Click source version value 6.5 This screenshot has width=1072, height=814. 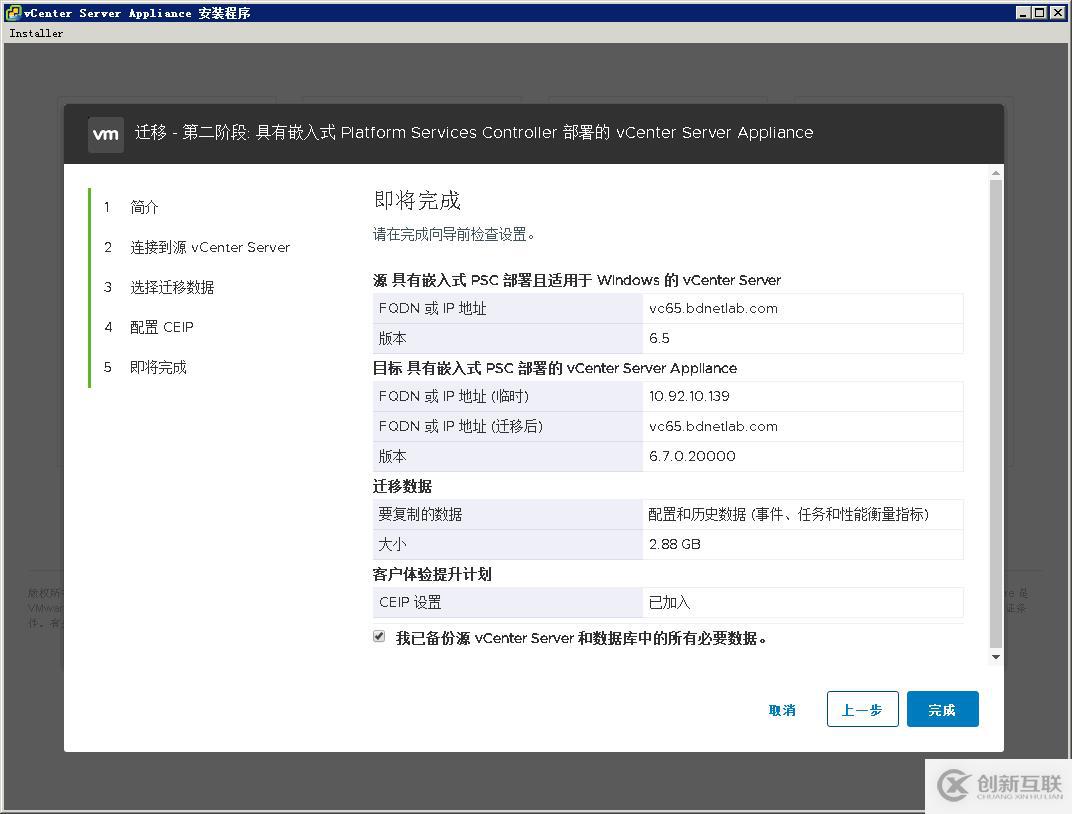(659, 338)
